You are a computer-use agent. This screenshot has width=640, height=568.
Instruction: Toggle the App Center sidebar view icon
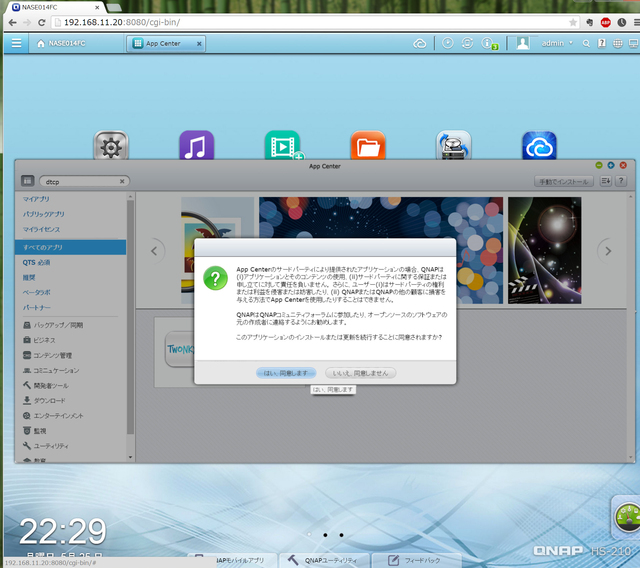(28, 181)
